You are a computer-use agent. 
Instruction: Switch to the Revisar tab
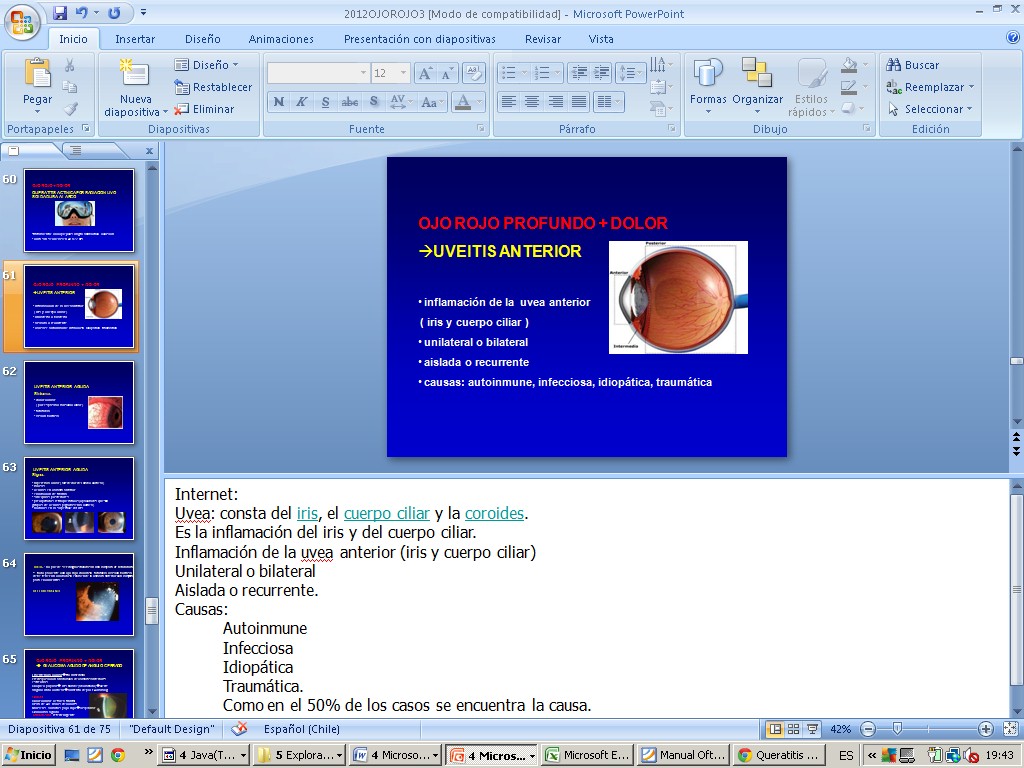(x=542, y=39)
